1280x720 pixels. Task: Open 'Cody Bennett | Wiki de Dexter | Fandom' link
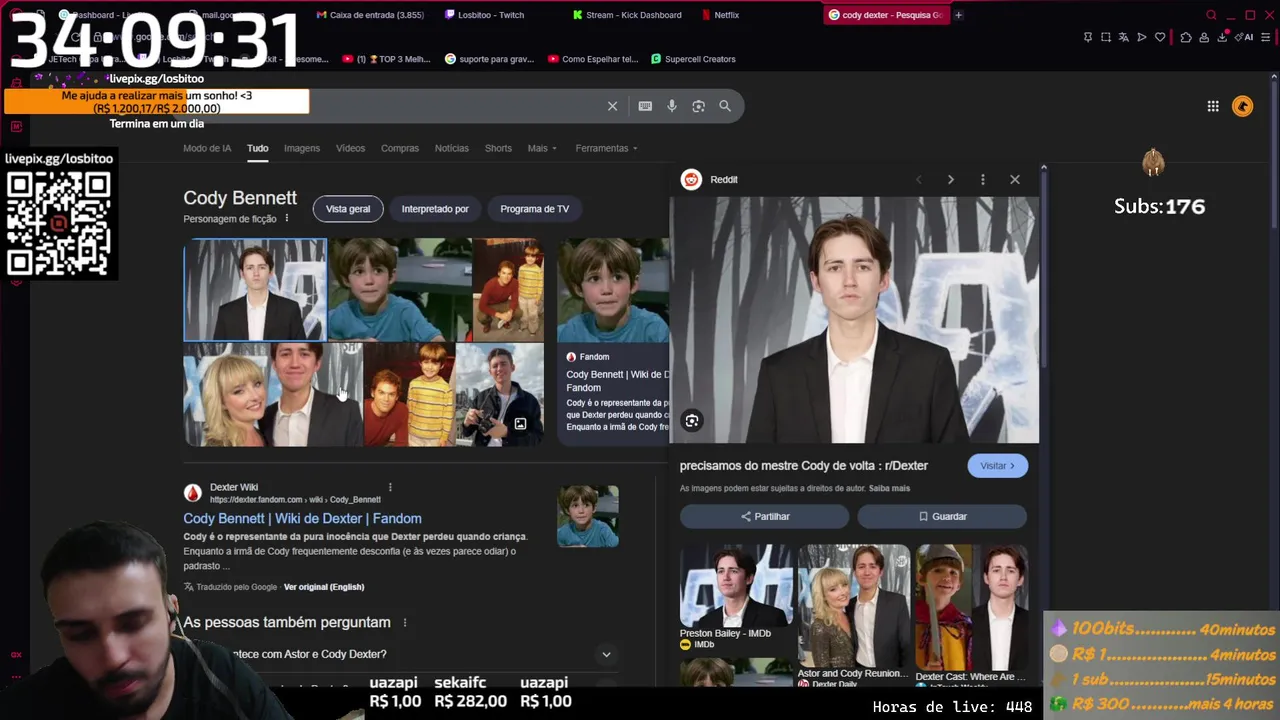[302, 519]
